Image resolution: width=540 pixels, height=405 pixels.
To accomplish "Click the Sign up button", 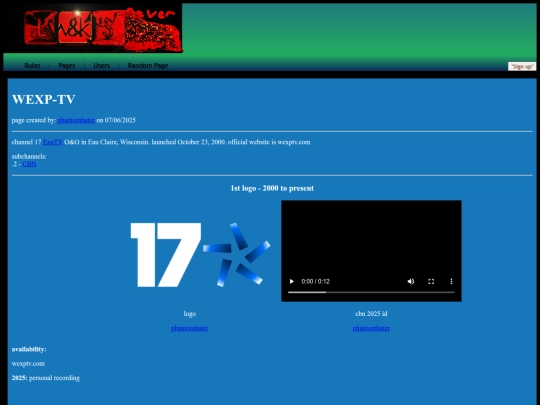I will (522, 66).
